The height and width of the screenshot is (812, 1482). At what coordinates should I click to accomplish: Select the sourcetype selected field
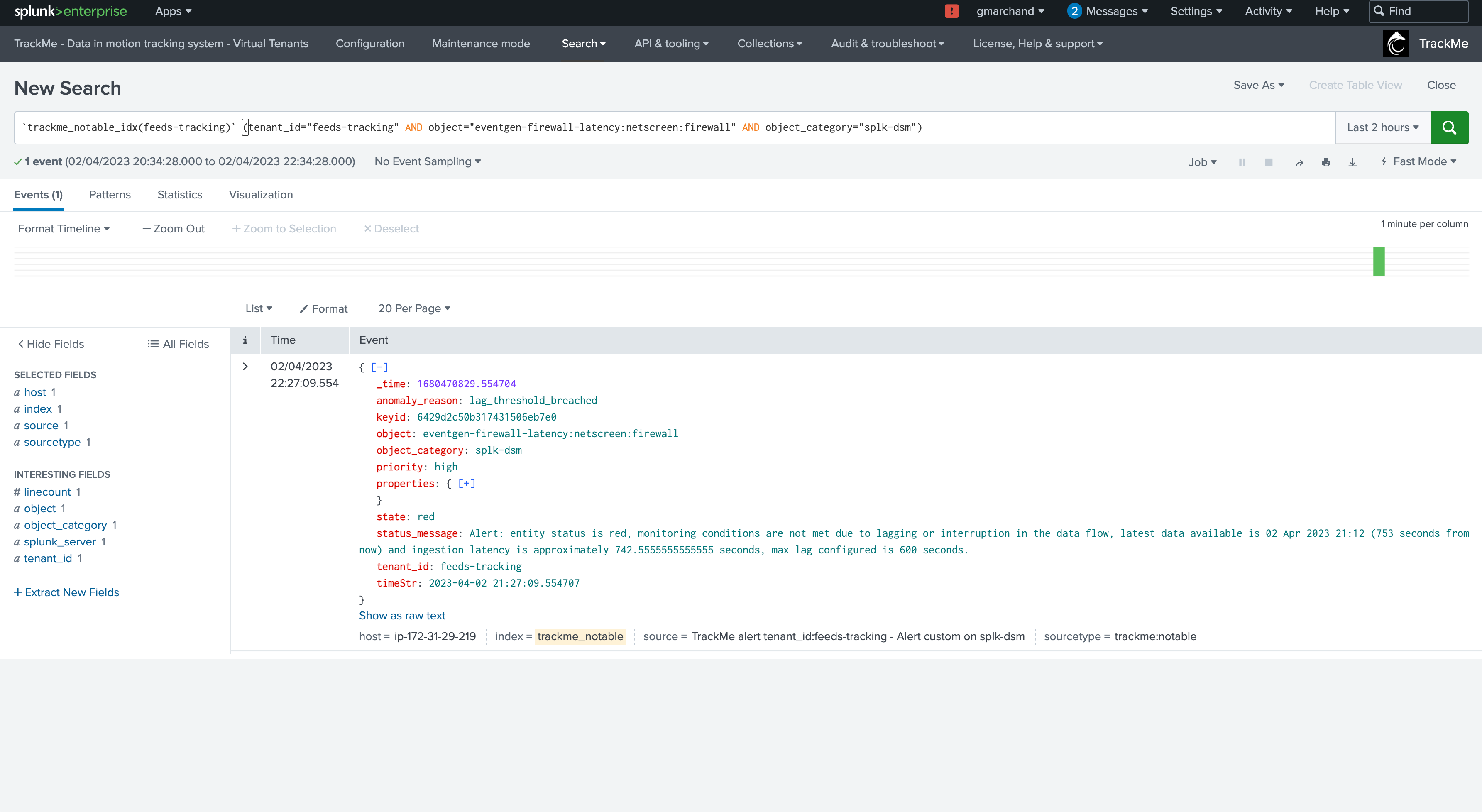coord(52,443)
